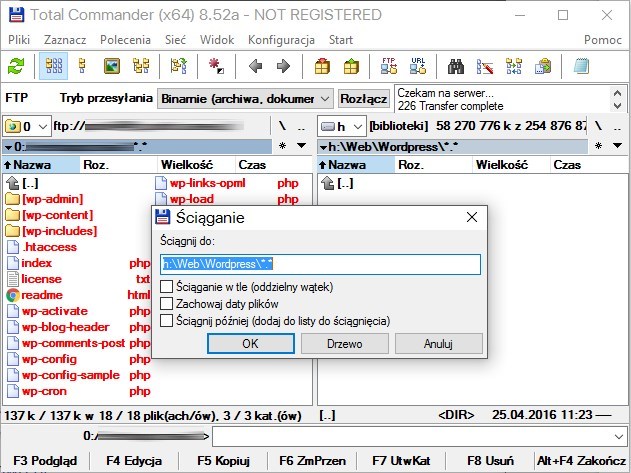This screenshot has height=473, width=631.
Task: Close the Ściąganie dialog
Action: 472,217
